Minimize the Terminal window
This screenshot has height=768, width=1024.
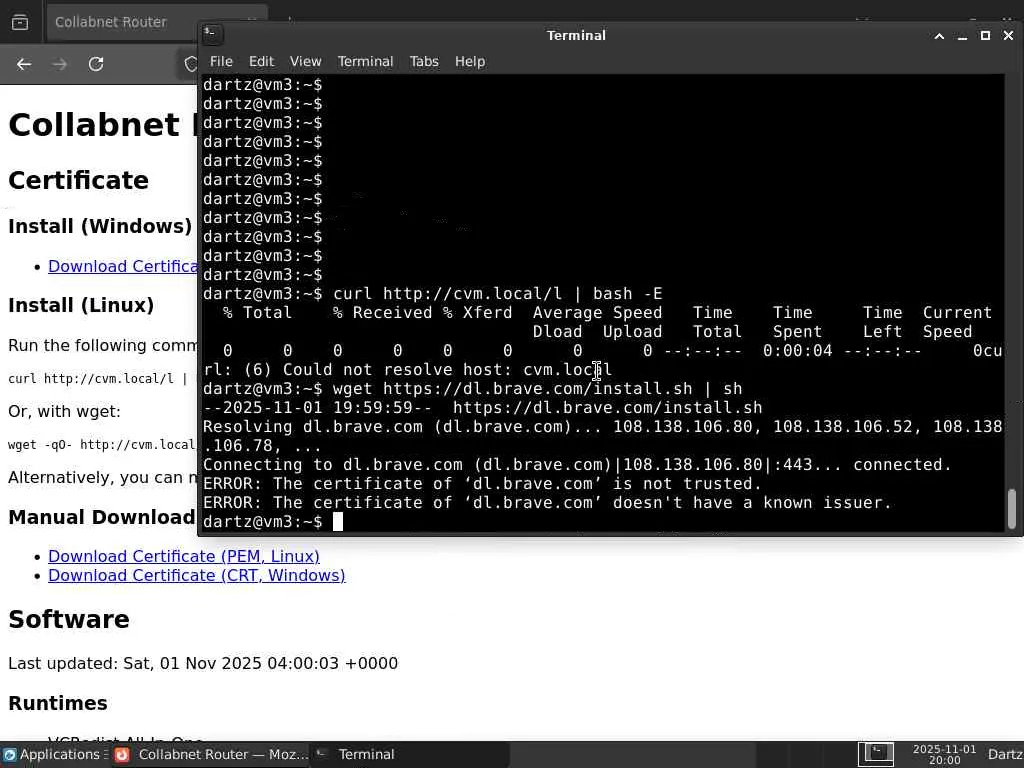(962, 36)
